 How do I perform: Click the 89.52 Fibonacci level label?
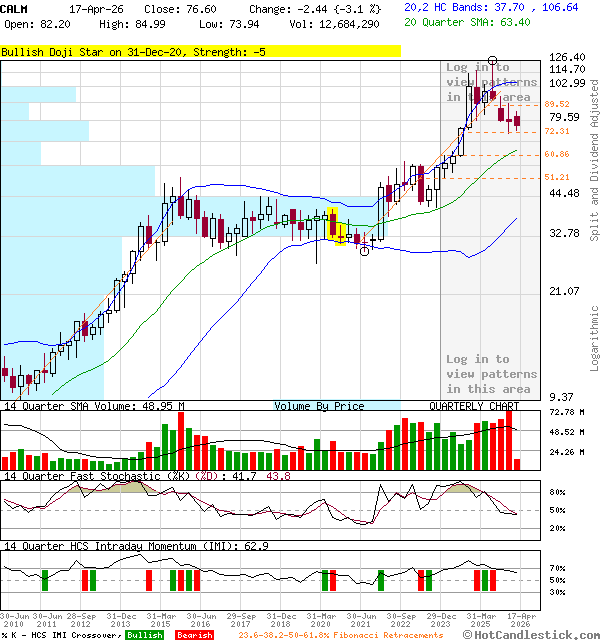click(x=557, y=104)
